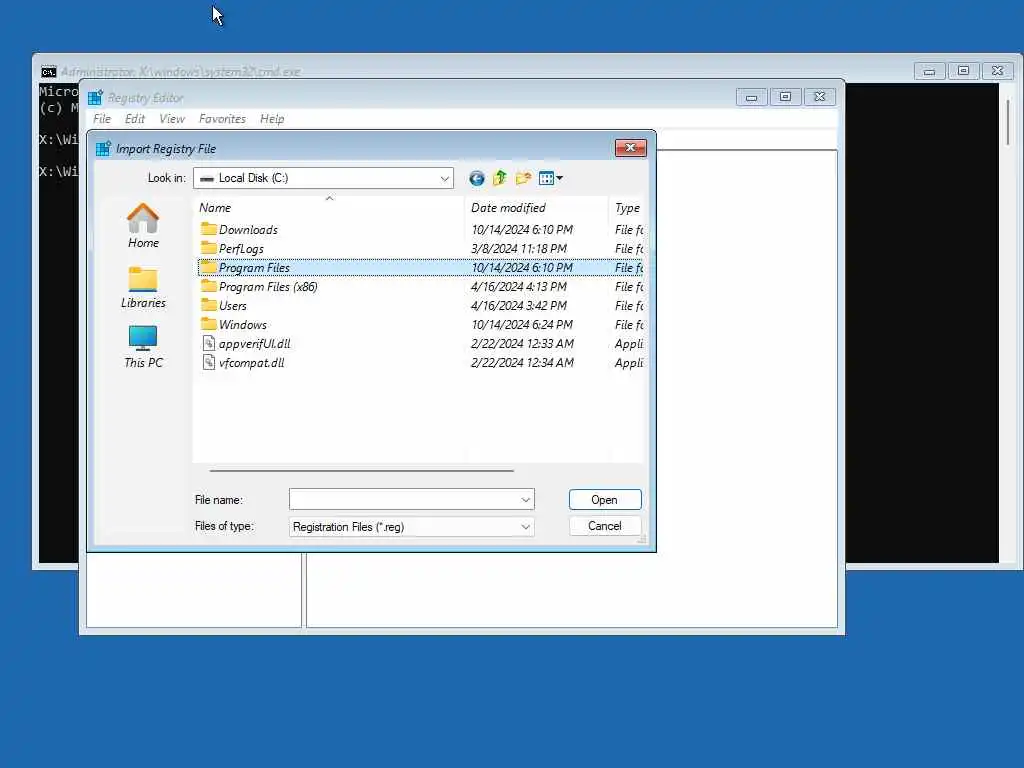Click the cmd.exe window title icon
This screenshot has width=1024, height=768.
(x=48, y=71)
